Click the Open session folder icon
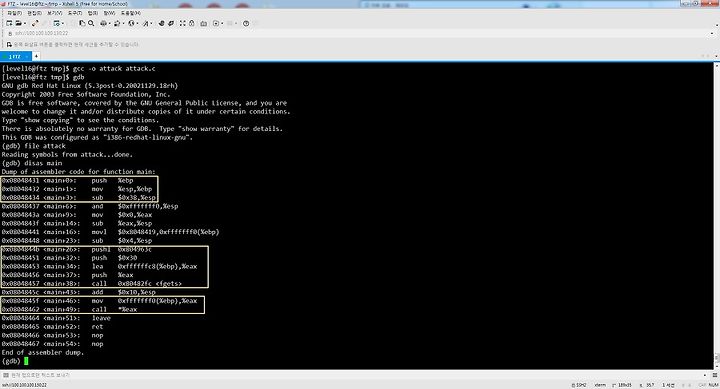The image size is (720, 389). tap(18, 23)
